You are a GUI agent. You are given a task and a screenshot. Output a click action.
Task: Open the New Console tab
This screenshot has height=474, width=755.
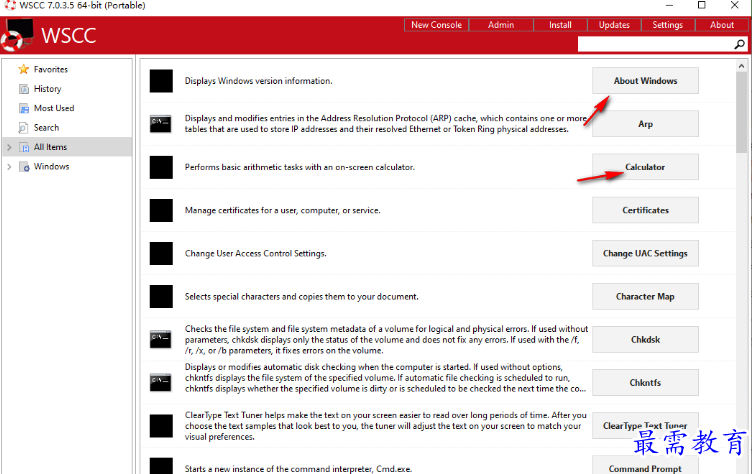[436, 25]
